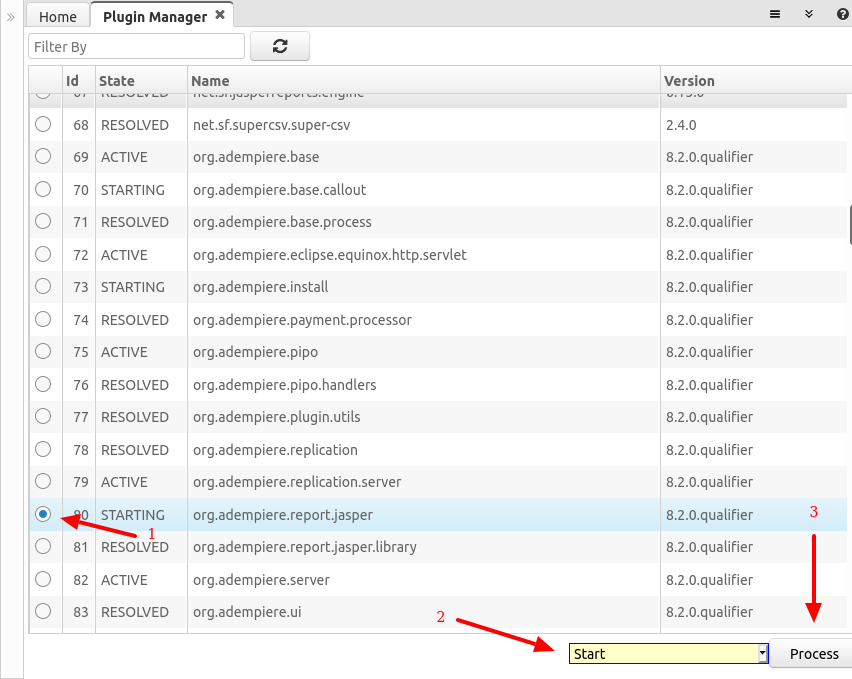Click the refresh plugin list icon
This screenshot has height=679, width=852.
pos(279,46)
